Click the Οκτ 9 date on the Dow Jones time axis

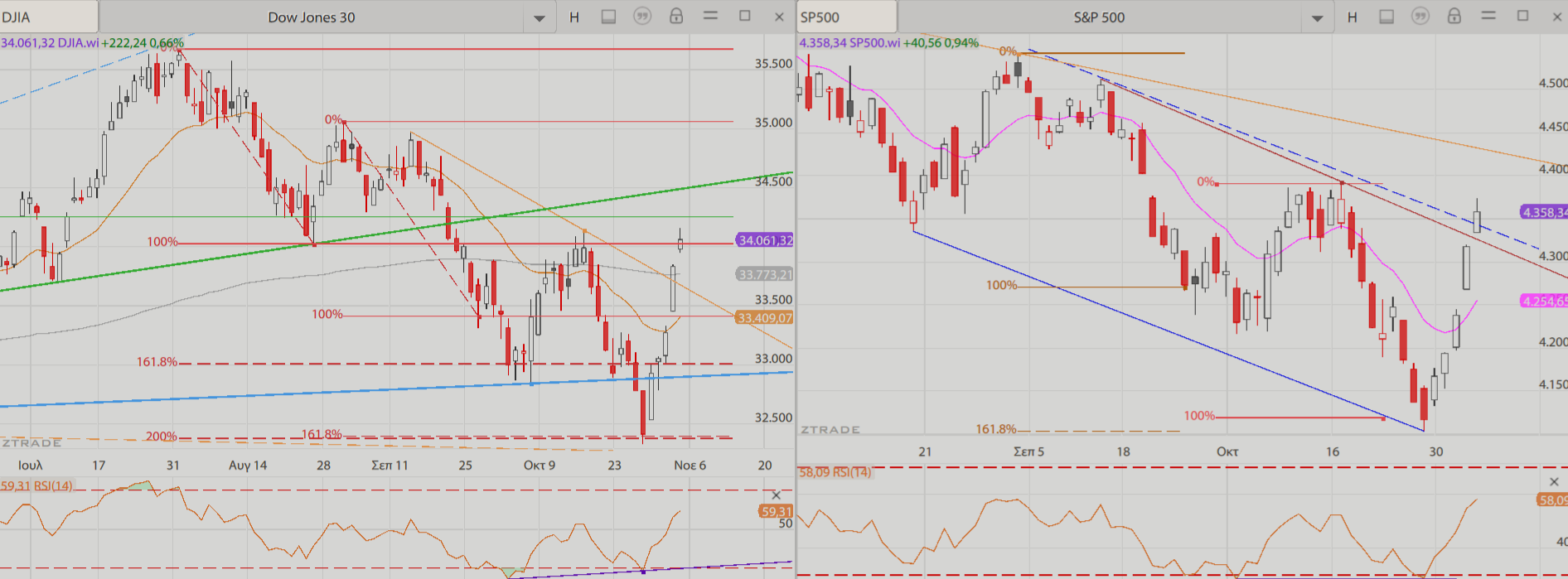(x=540, y=465)
